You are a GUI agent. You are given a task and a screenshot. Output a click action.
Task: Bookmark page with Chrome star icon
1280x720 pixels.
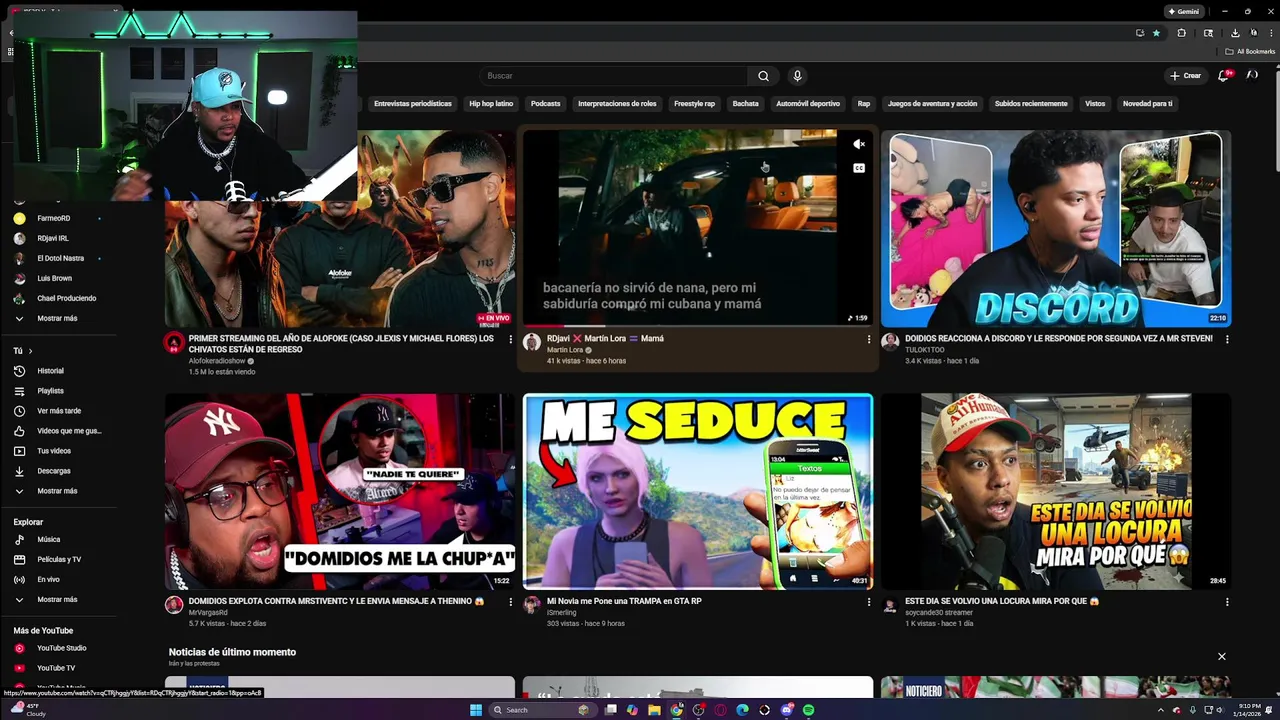point(1156,33)
